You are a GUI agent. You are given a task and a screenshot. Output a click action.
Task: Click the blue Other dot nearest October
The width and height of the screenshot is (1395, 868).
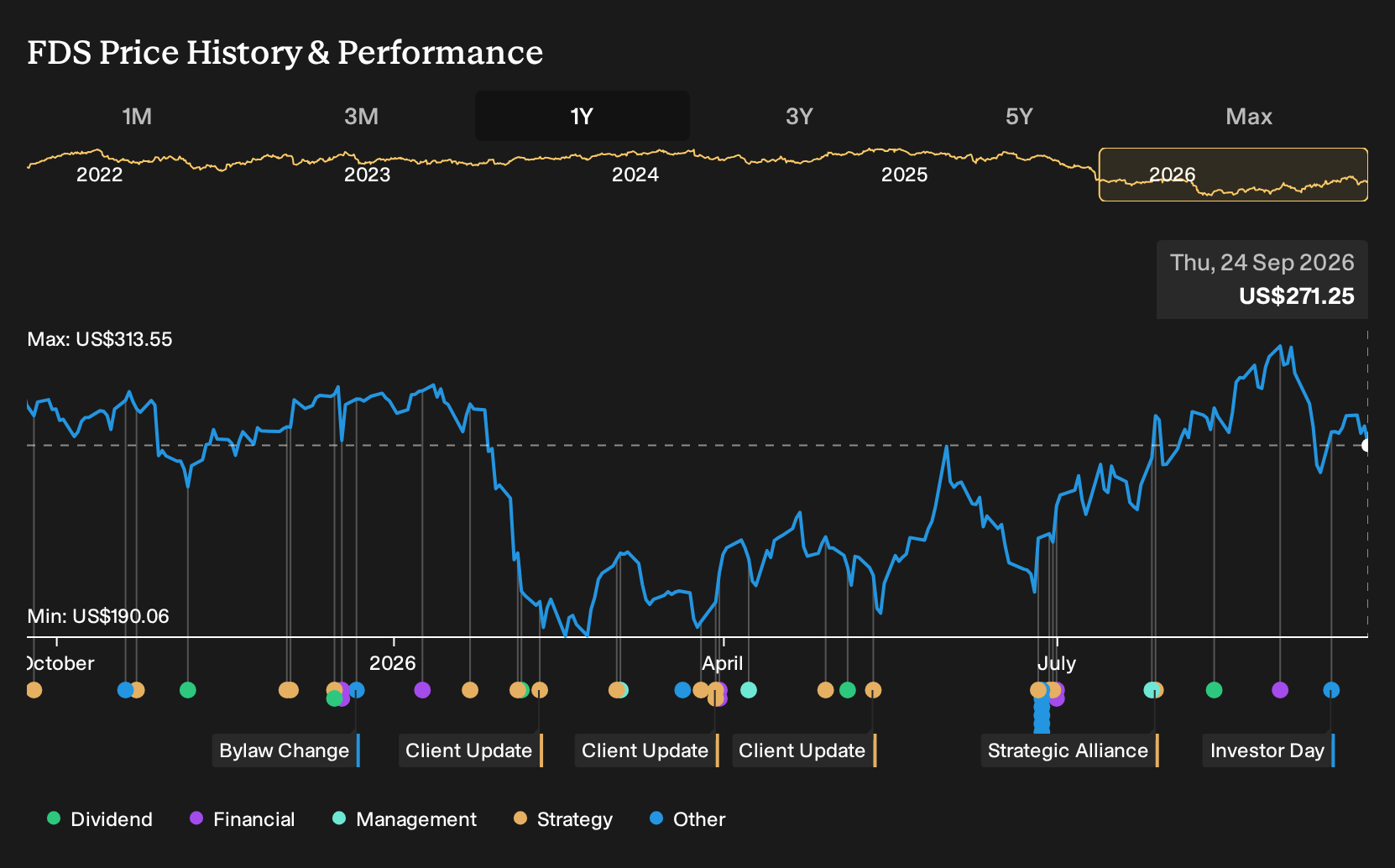click(125, 690)
